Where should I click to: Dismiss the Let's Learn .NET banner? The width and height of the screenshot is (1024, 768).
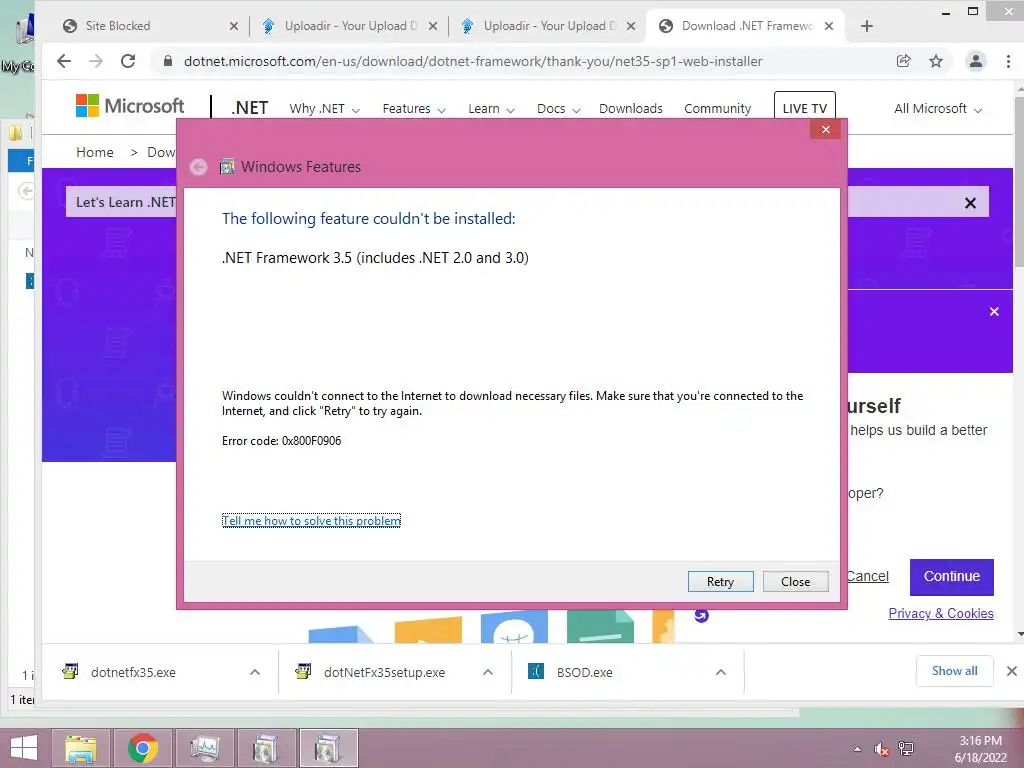[970, 203]
